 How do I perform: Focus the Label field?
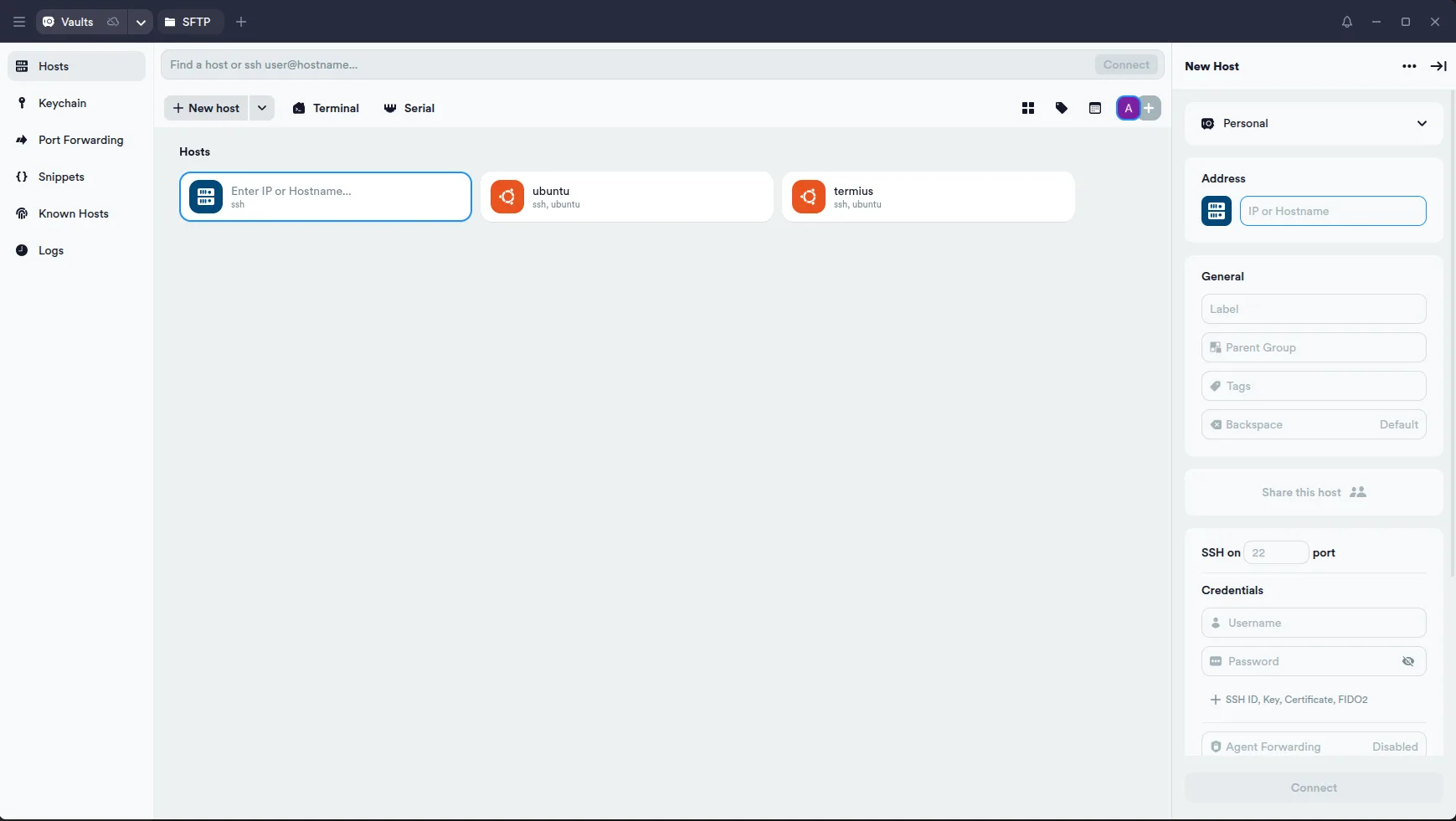(1314, 309)
